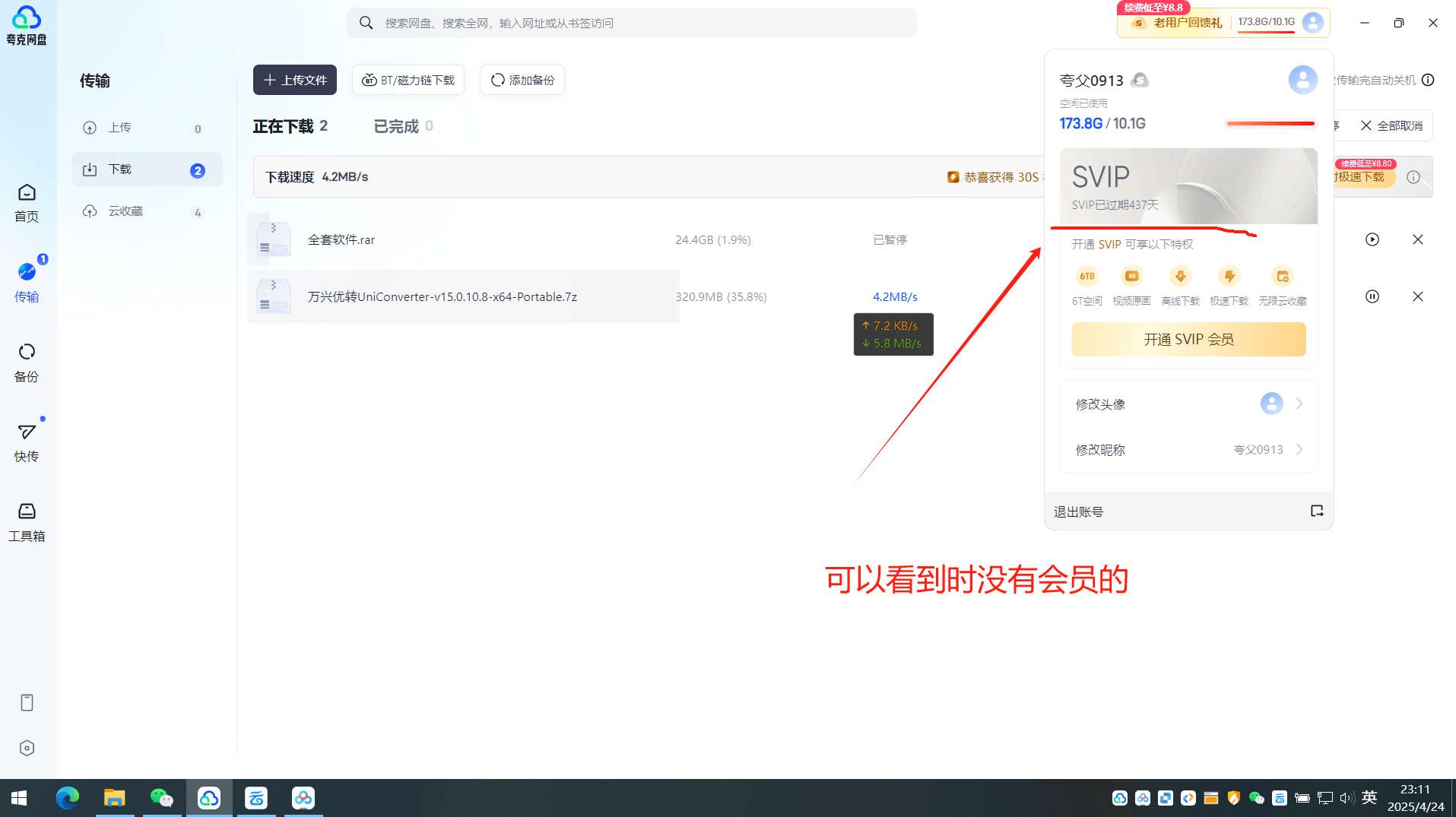Click the SVIP expired banner card

(1188, 186)
